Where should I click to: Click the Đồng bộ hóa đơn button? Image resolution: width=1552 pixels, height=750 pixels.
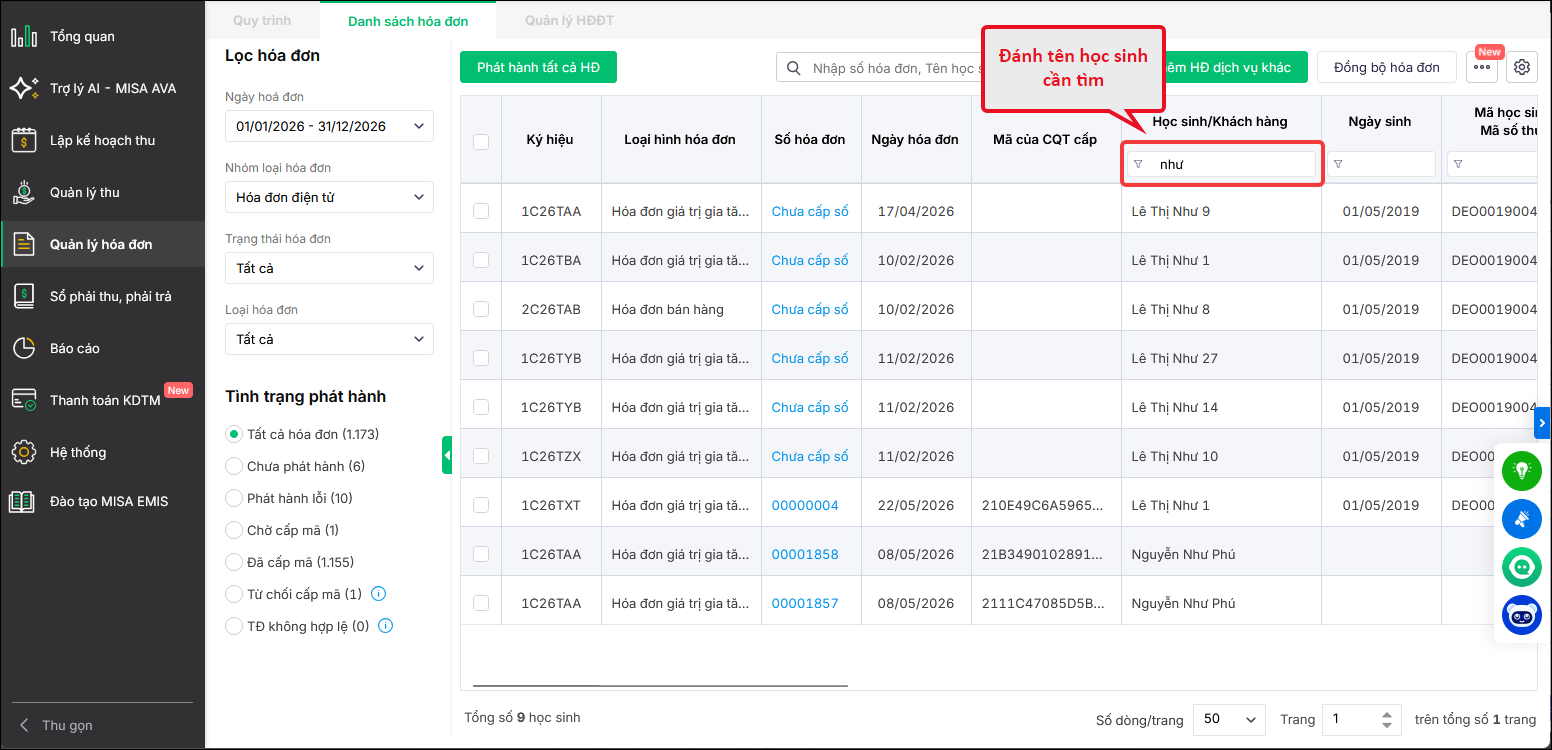pyautogui.click(x=1387, y=67)
